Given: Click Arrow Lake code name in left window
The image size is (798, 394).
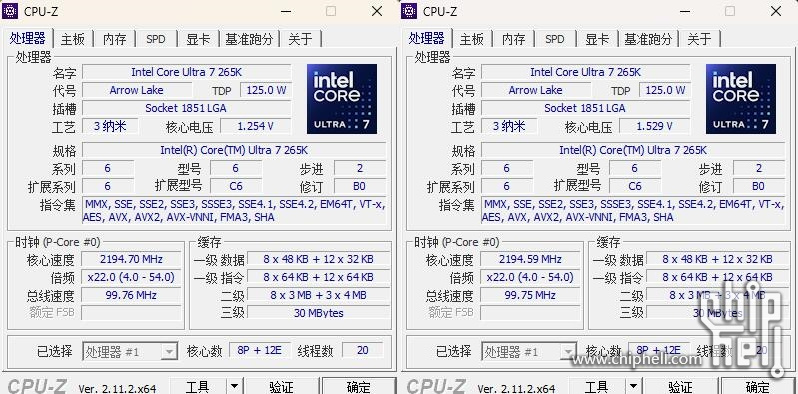Looking at the screenshot, I should pos(136,91).
